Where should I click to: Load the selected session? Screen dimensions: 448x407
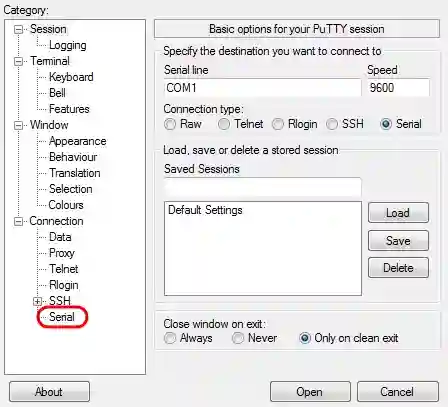coord(398,212)
